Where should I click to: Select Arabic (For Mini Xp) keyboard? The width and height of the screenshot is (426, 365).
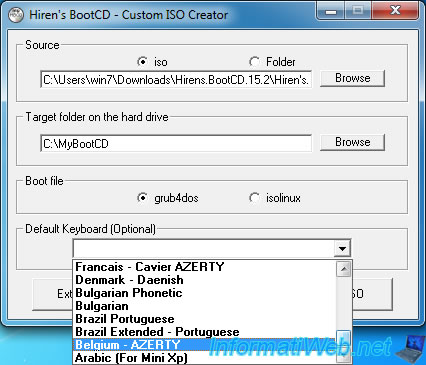pyautogui.click(x=204, y=358)
